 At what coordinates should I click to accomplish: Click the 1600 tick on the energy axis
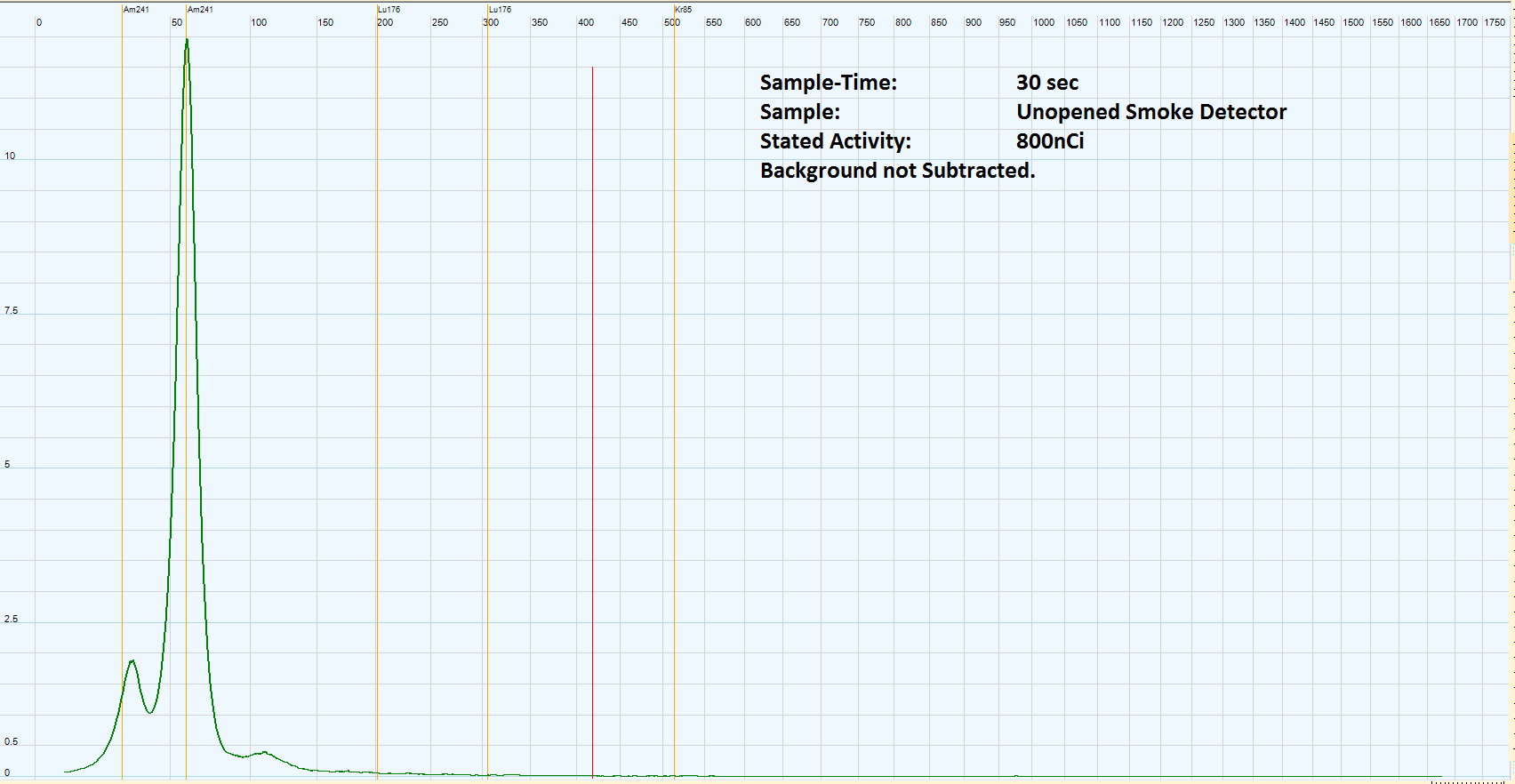(x=1411, y=22)
